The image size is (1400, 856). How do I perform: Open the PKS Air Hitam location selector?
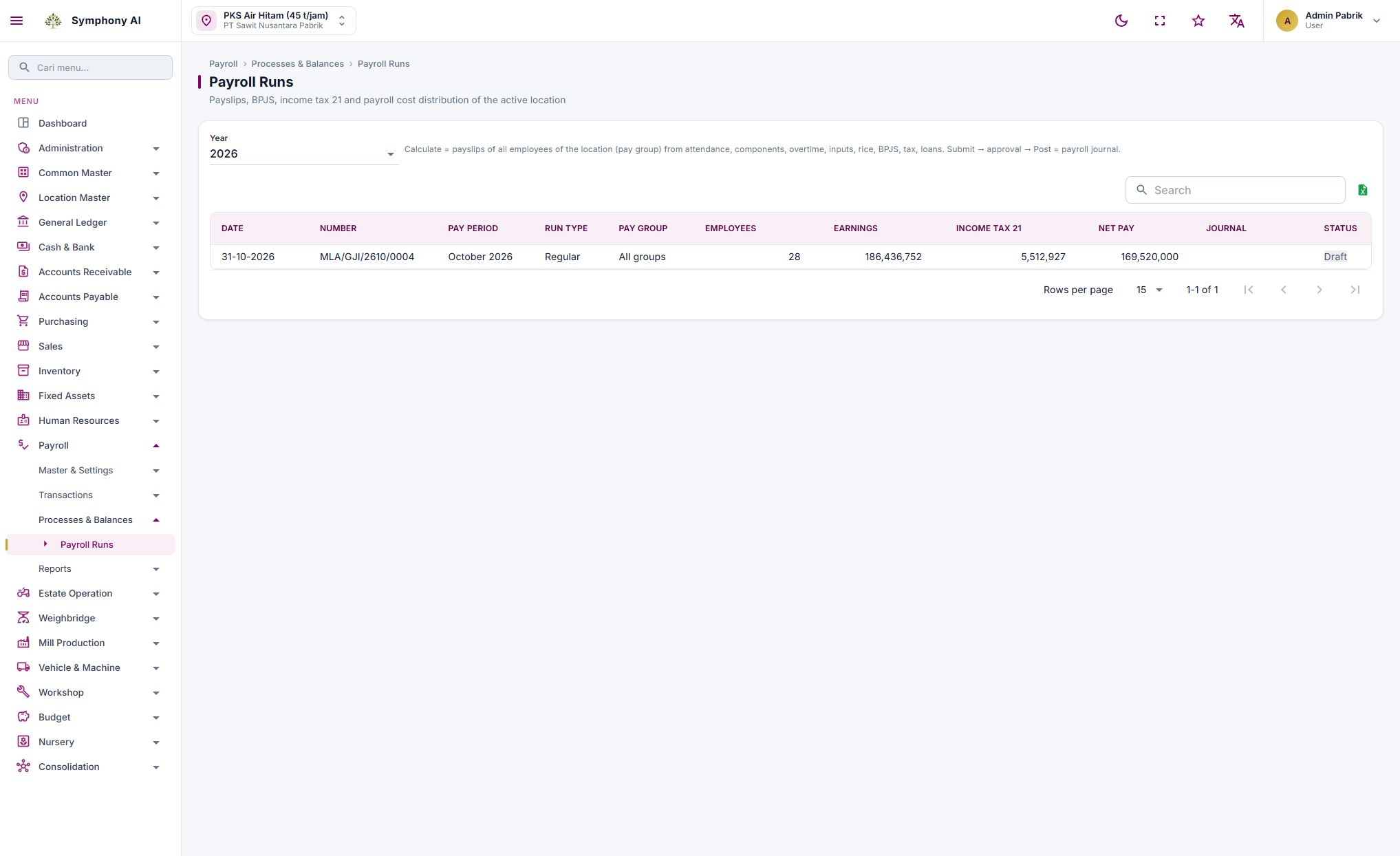tap(274, 21)
